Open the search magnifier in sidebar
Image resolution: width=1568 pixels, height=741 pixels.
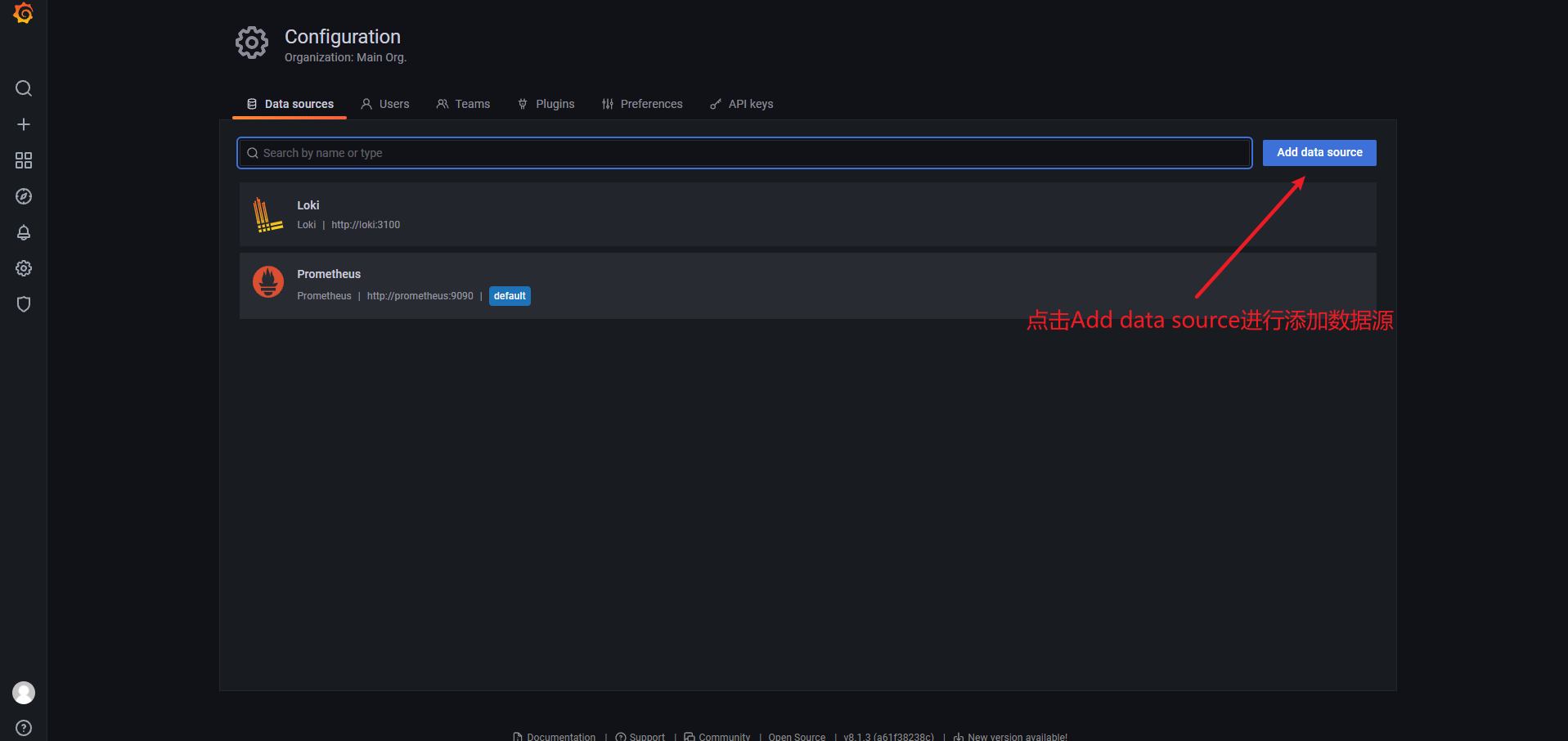click(24, 88)
